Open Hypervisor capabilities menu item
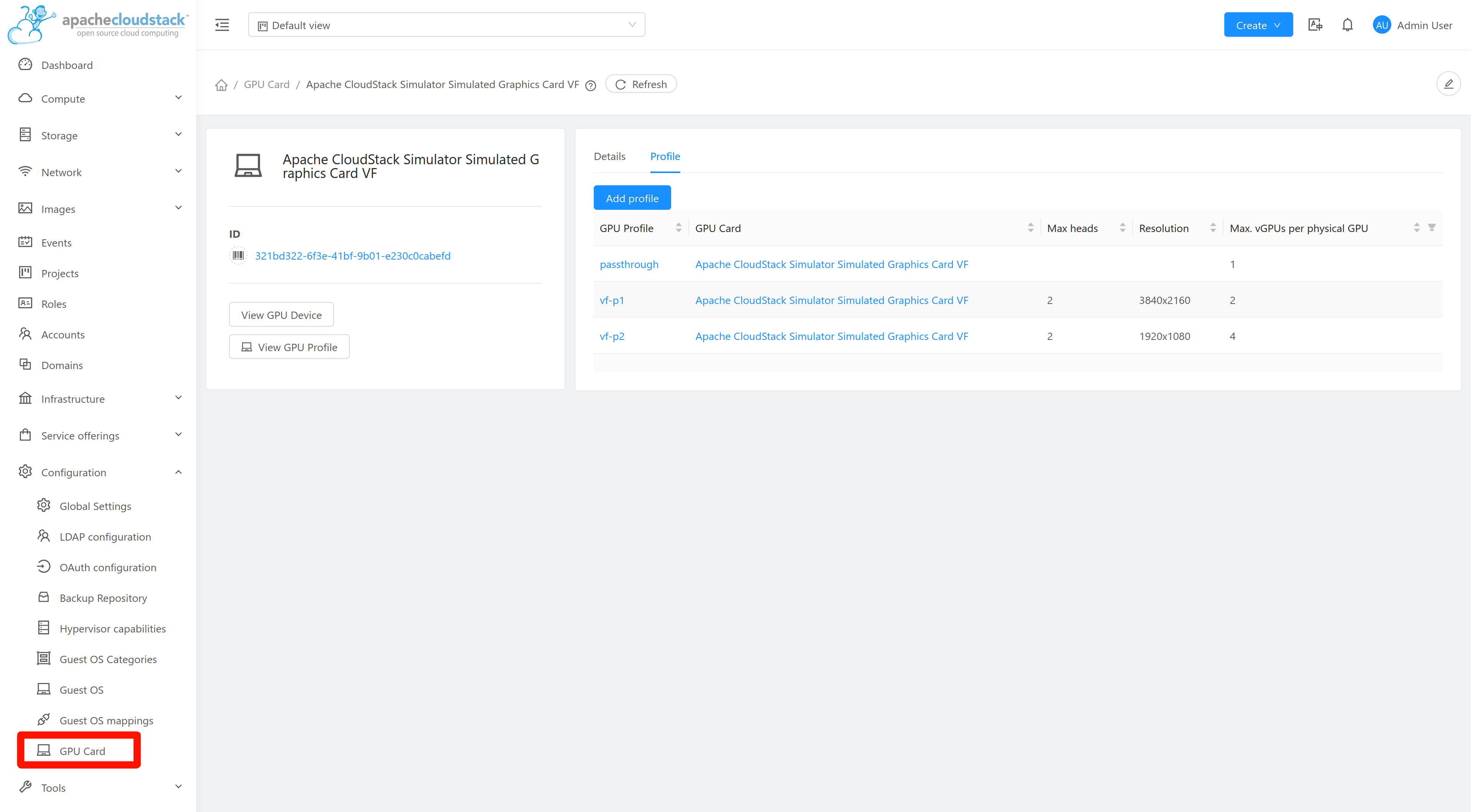This screenshot has height=812, width=1471. coord(113,628)
